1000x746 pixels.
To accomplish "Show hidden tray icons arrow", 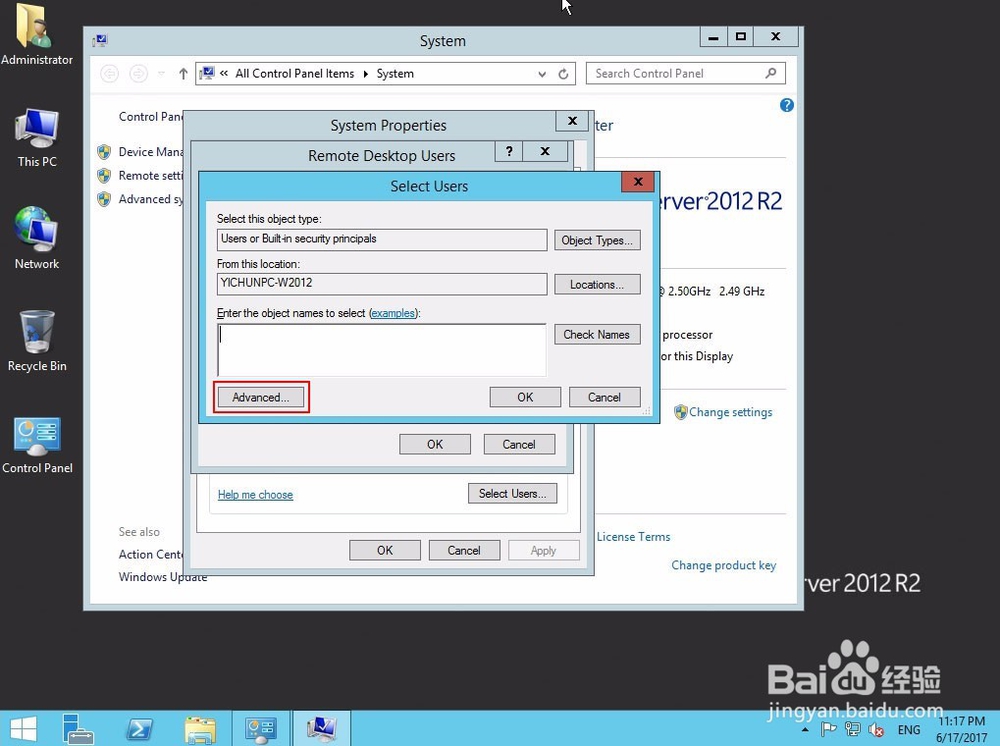I will [x=805, y=729].
